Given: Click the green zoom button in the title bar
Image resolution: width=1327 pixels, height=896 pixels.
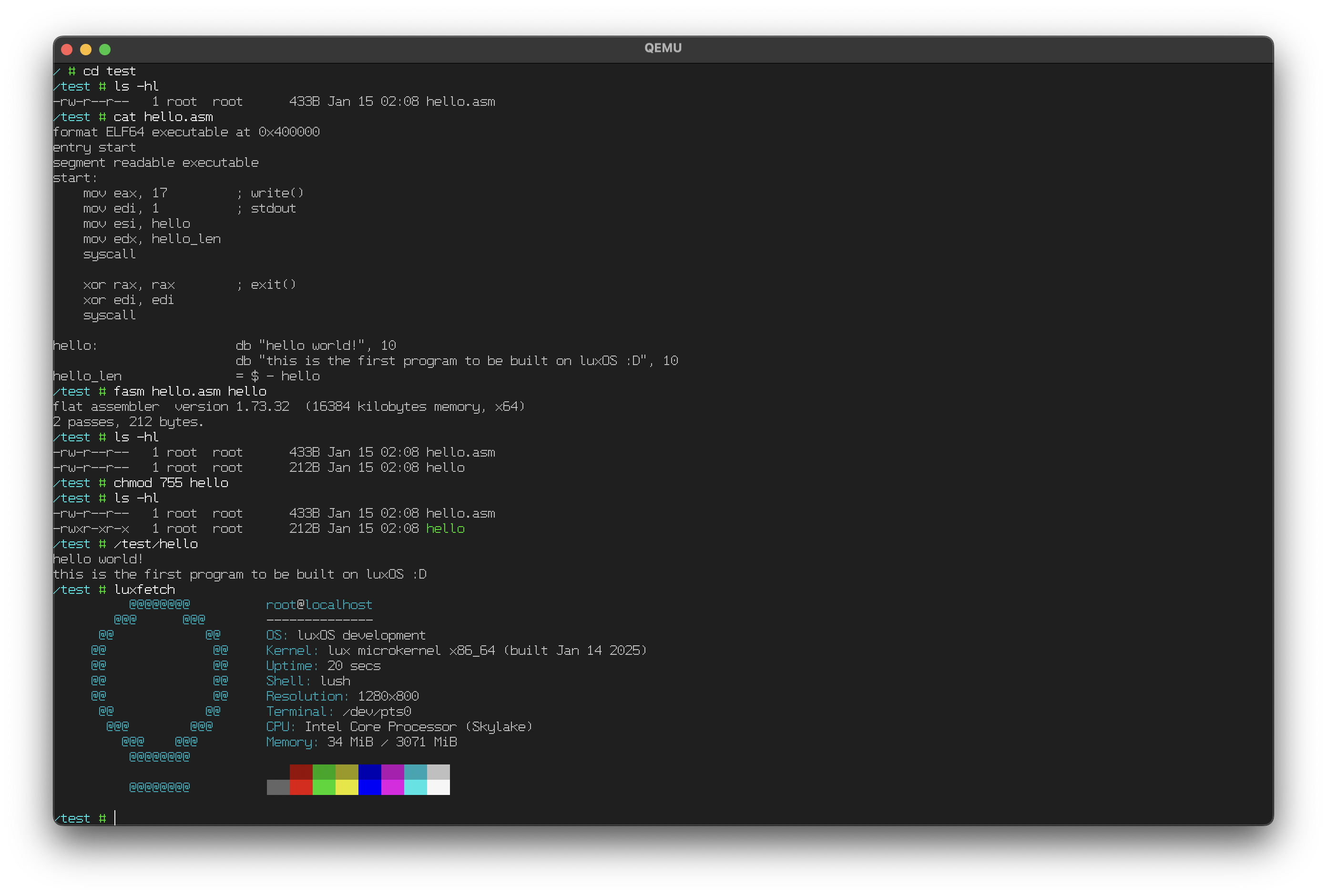Looking at the screenshot, I should tap(105, 49).
